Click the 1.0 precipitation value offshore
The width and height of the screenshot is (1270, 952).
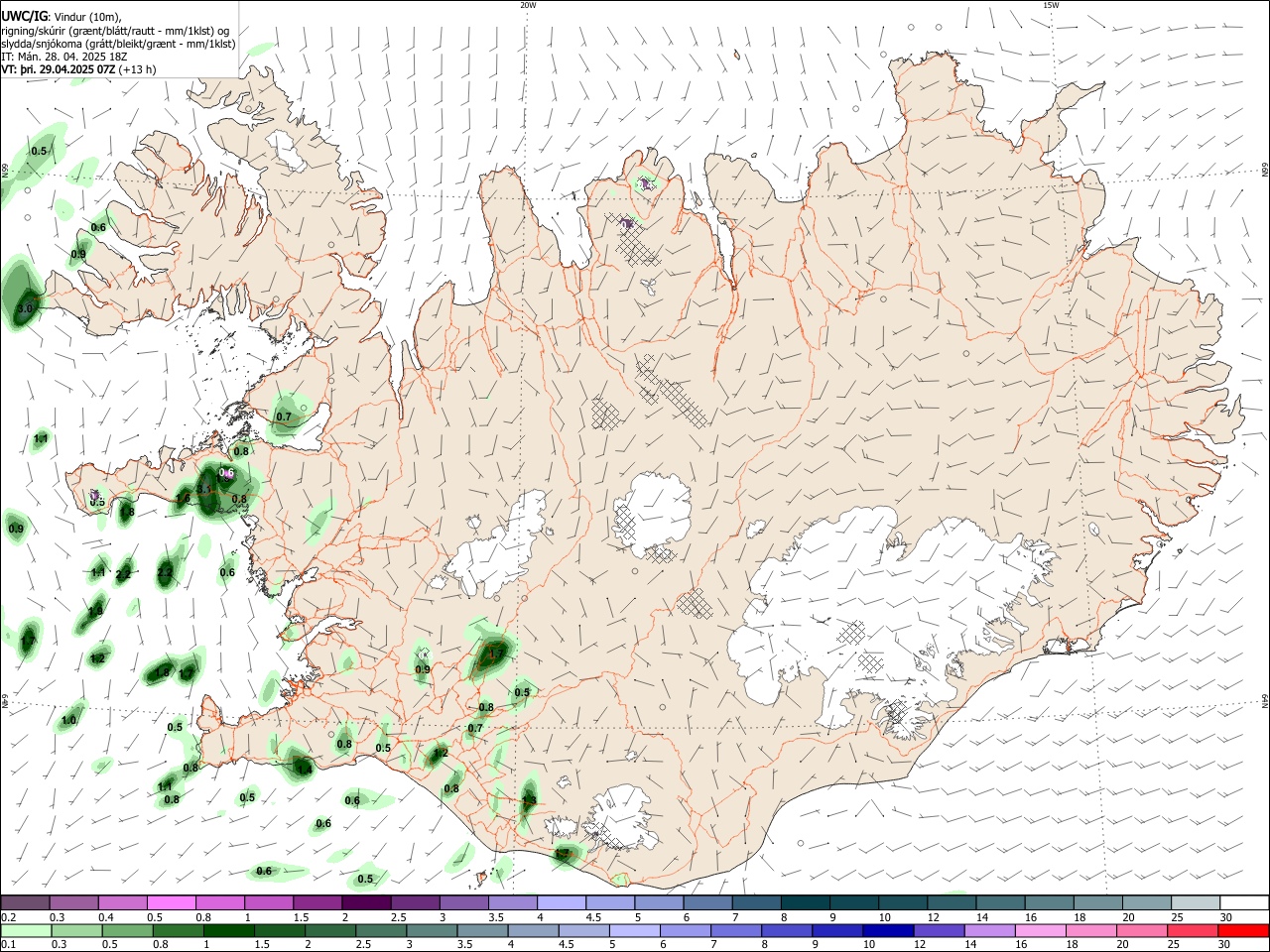68,720
